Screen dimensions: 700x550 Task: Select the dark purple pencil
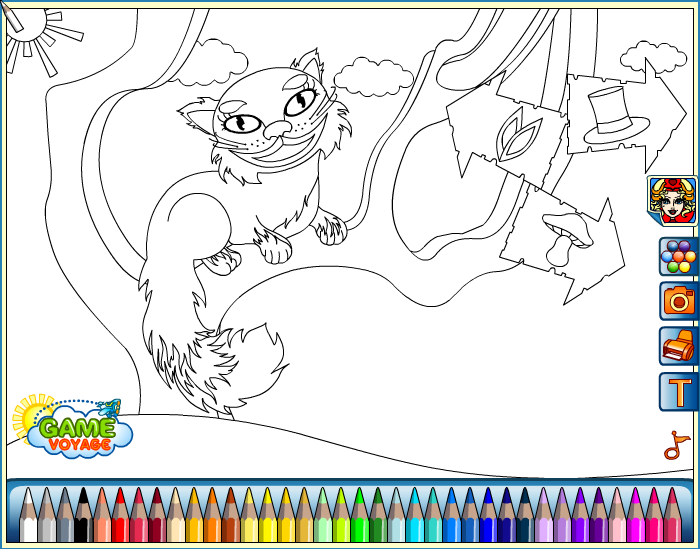[x=598, y=515]
